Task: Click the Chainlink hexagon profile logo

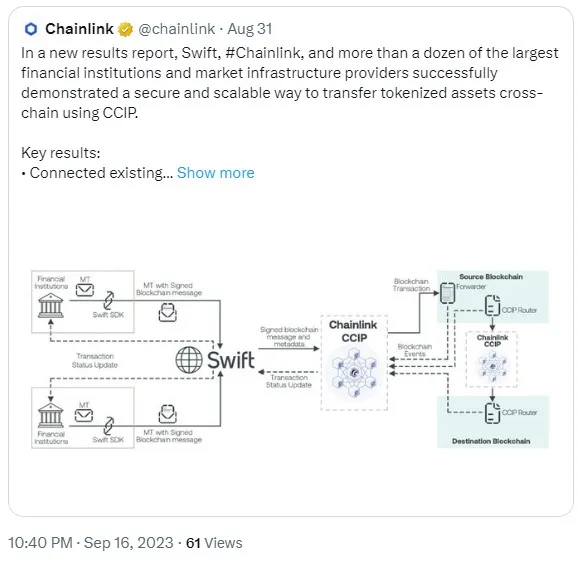Action: (31, 29)
